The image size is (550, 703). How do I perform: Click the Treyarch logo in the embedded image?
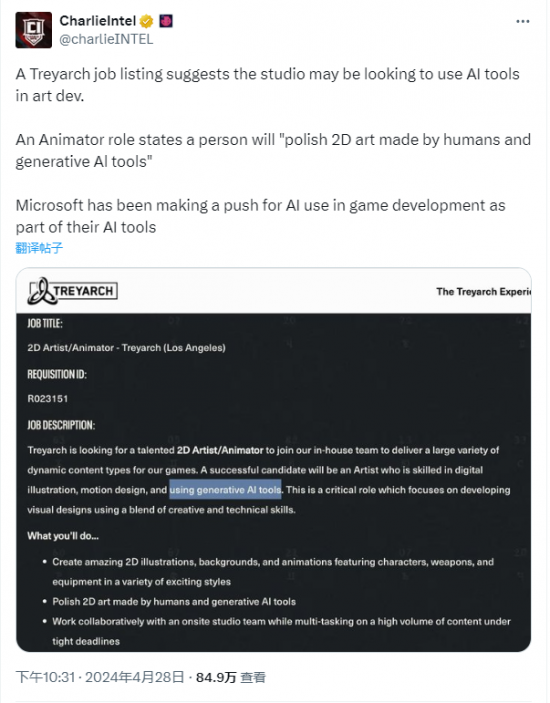point(72,291)
